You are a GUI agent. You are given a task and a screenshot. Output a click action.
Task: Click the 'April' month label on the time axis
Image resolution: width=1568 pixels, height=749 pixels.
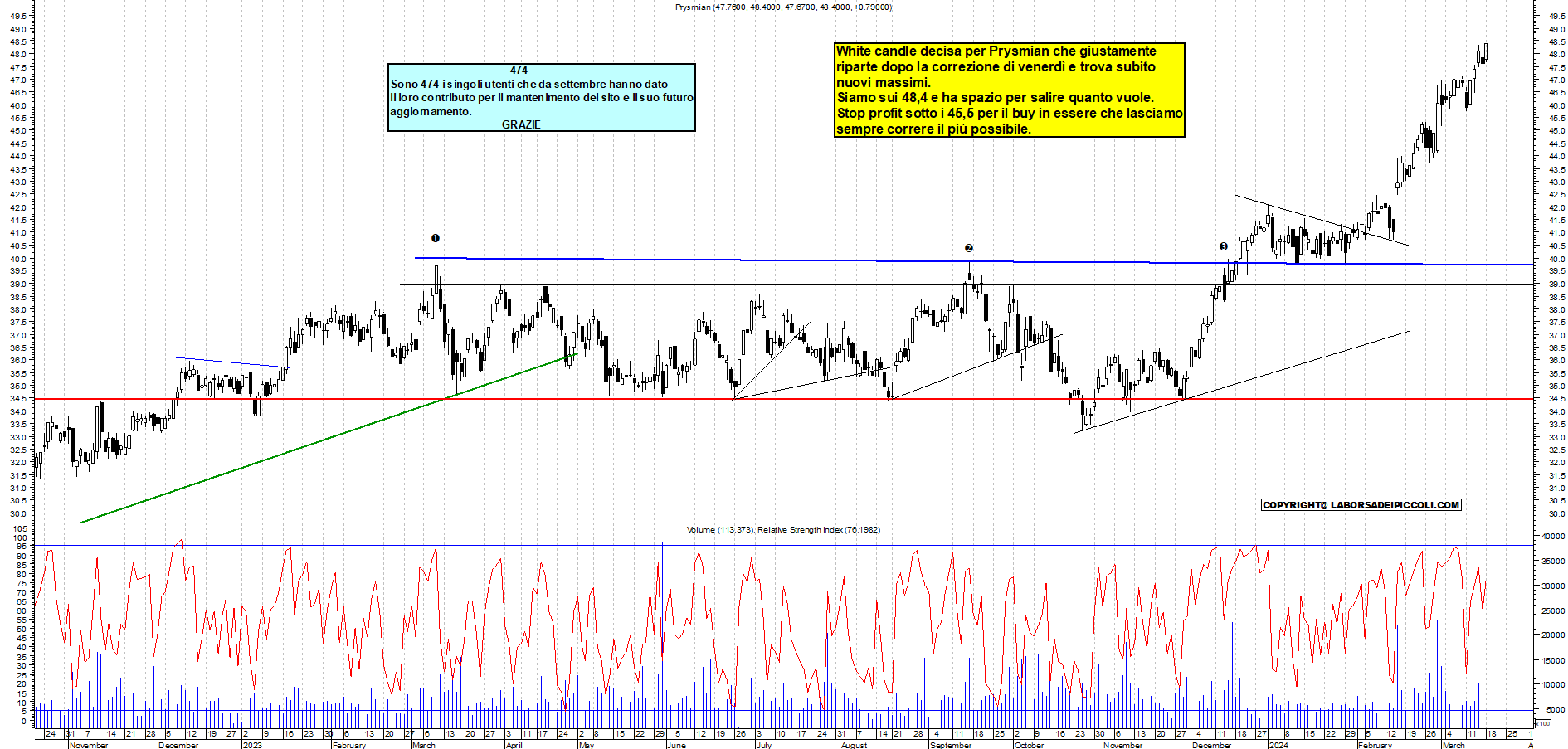(514, 745)
